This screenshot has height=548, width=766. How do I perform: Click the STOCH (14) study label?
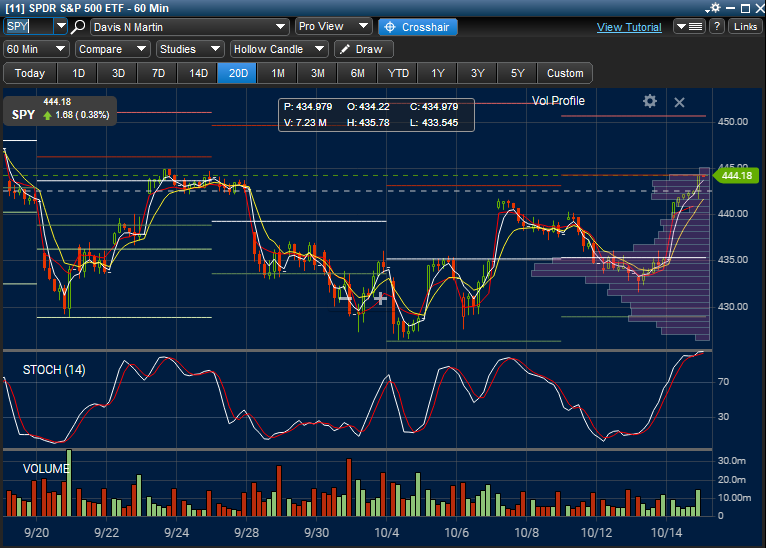[x=54, y=370]
